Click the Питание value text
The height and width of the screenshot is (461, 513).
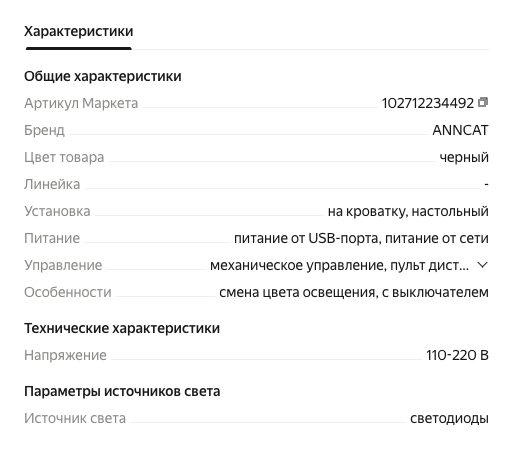pyautogui.click(x=361, y=238)
